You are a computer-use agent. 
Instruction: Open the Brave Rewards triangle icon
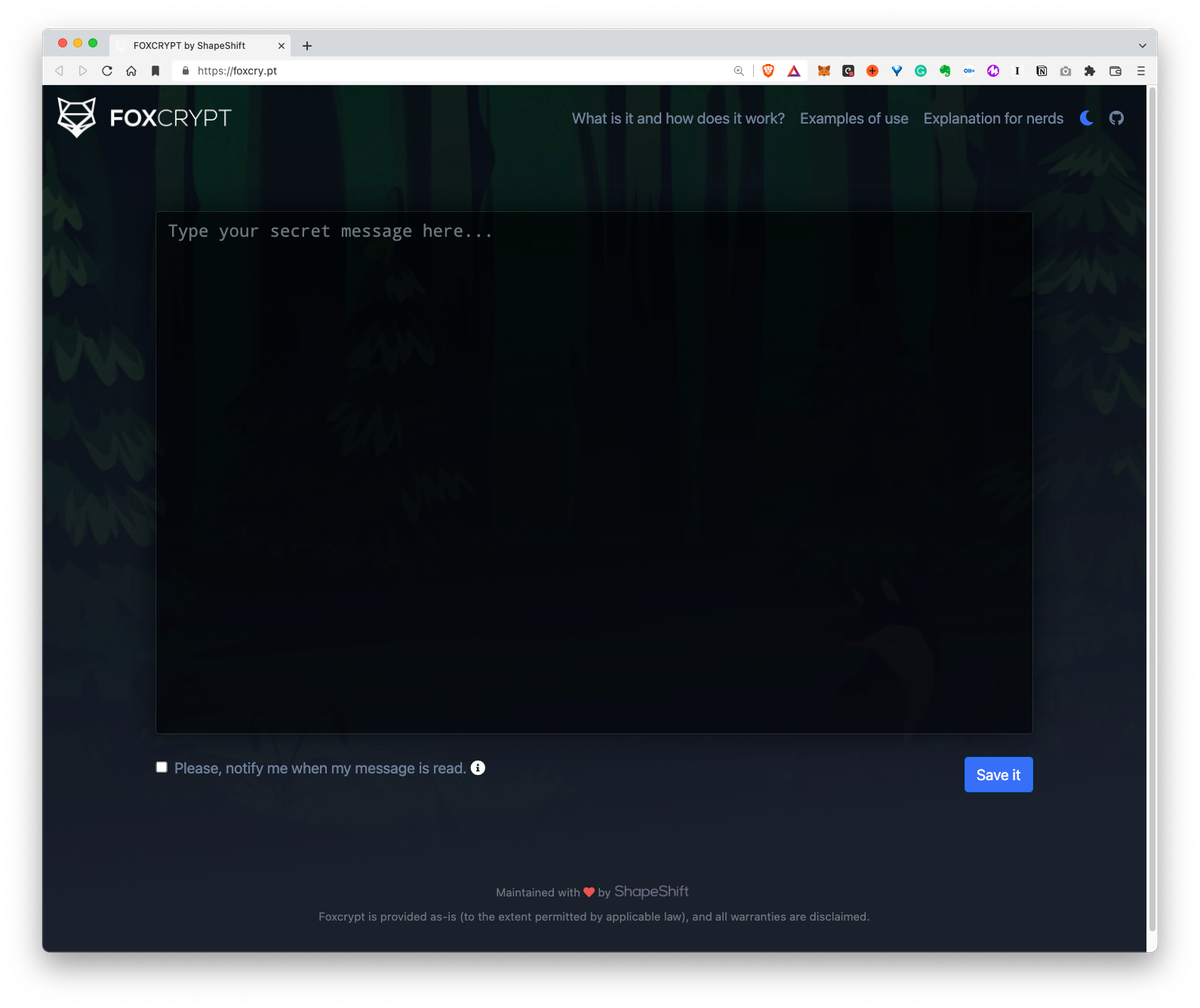pos(794,70)
